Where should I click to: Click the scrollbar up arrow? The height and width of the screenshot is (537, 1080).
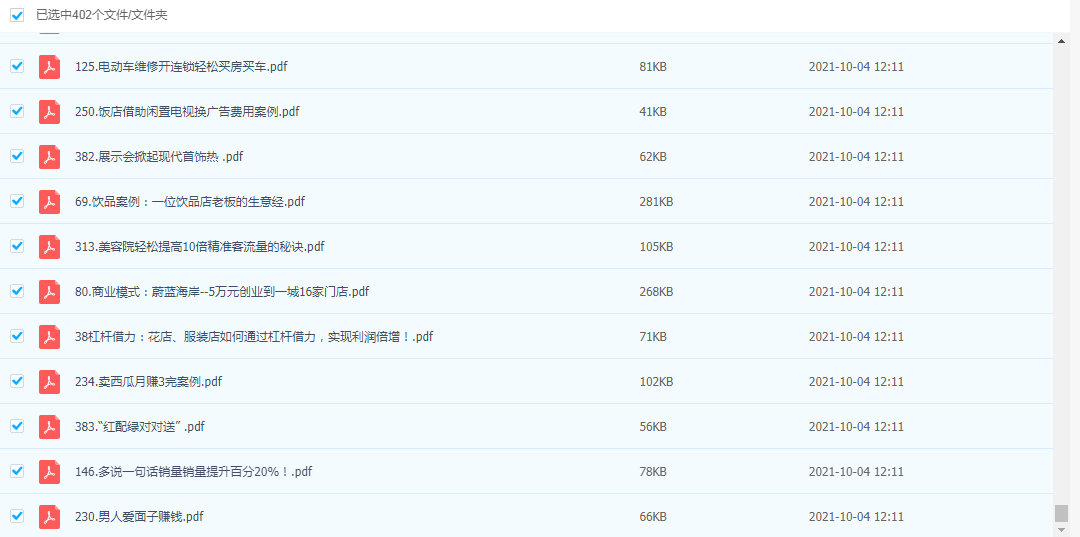(x=1061, y=41)
